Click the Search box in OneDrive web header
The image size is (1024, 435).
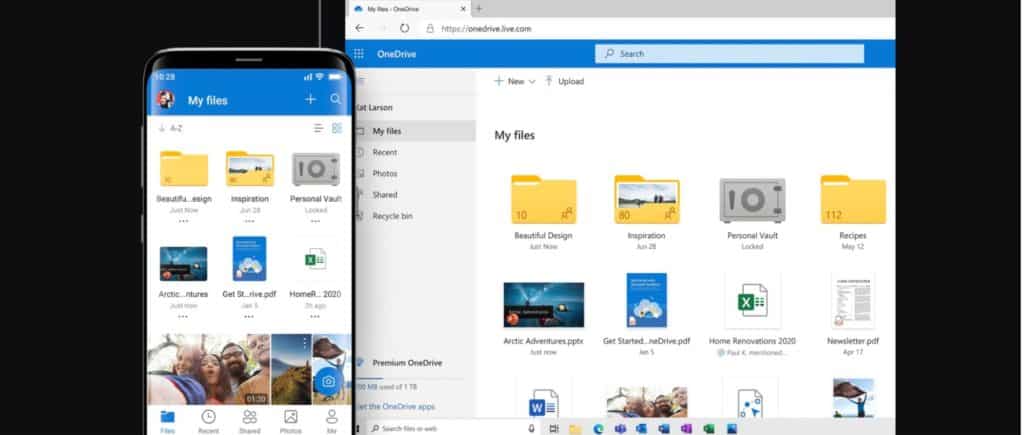click(729, 54)
